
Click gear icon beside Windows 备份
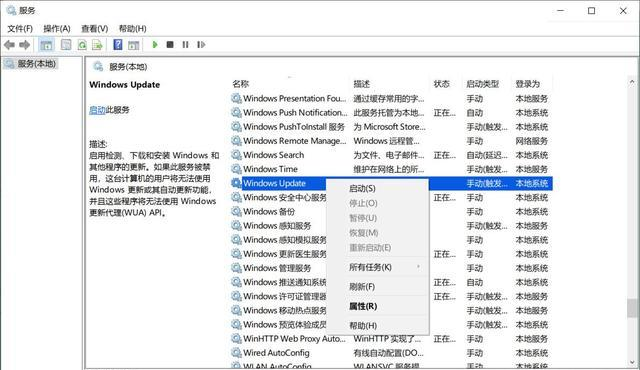point(236,211)
